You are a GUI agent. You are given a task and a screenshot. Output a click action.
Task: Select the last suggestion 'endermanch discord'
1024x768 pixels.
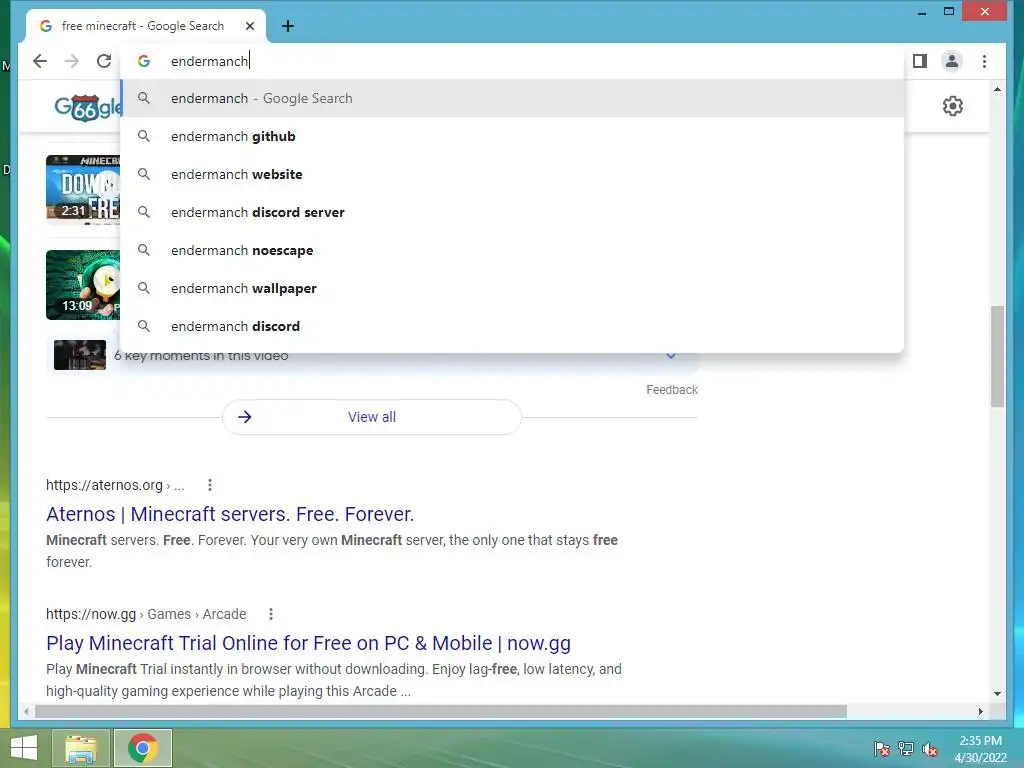[512, 326]
